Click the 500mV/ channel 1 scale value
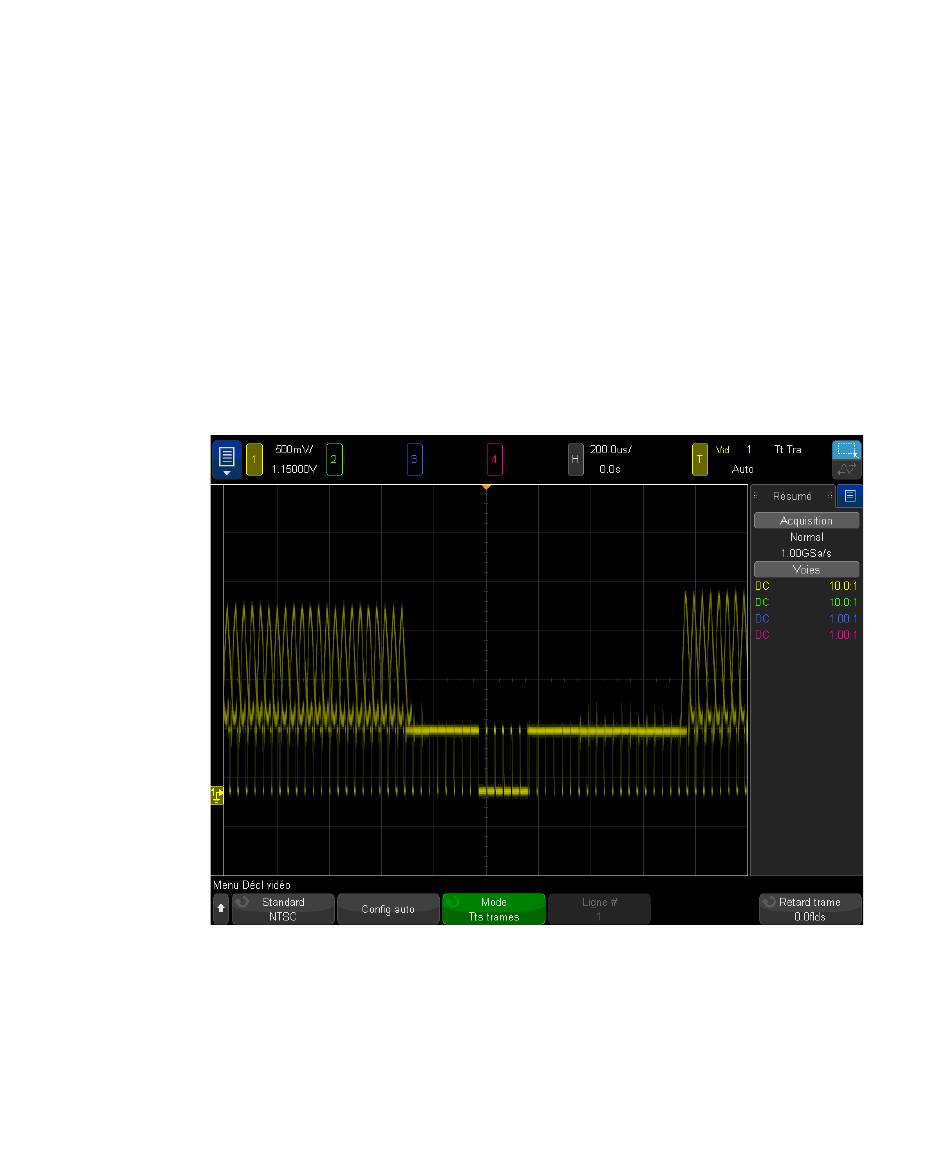950x1165 pixels. click(x=294, y=450)
